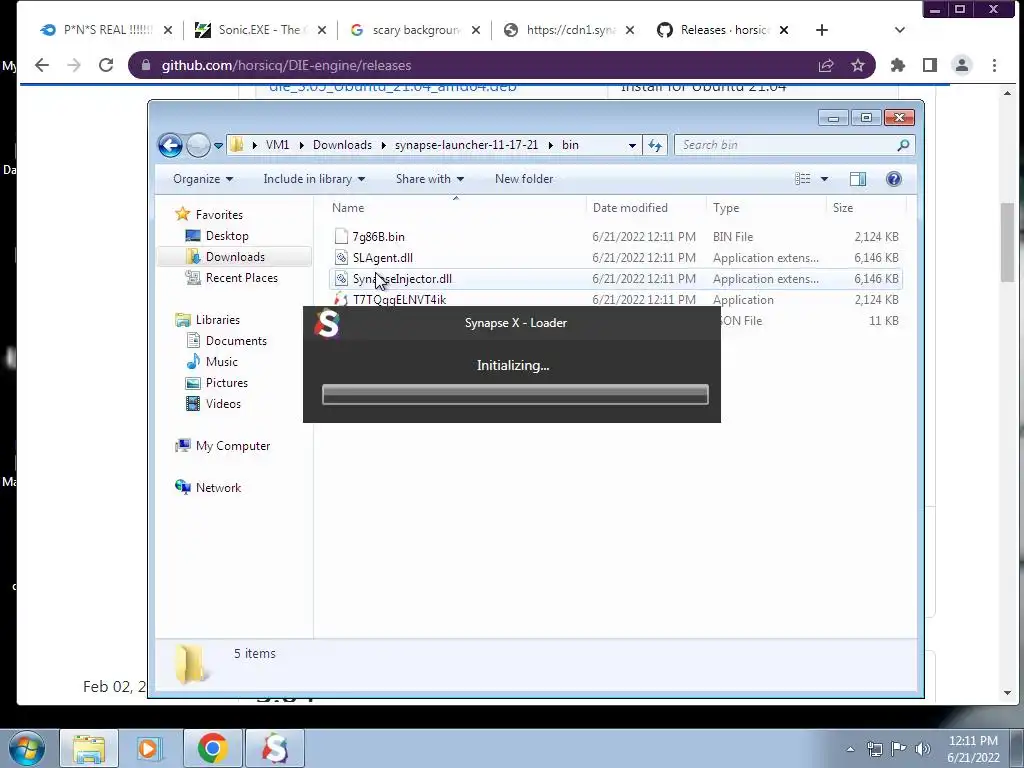Screen dimensions: 1024x768
Task: Select the bin breadcrumb segment
Action: pyautogui.click(x=570, y=145)
